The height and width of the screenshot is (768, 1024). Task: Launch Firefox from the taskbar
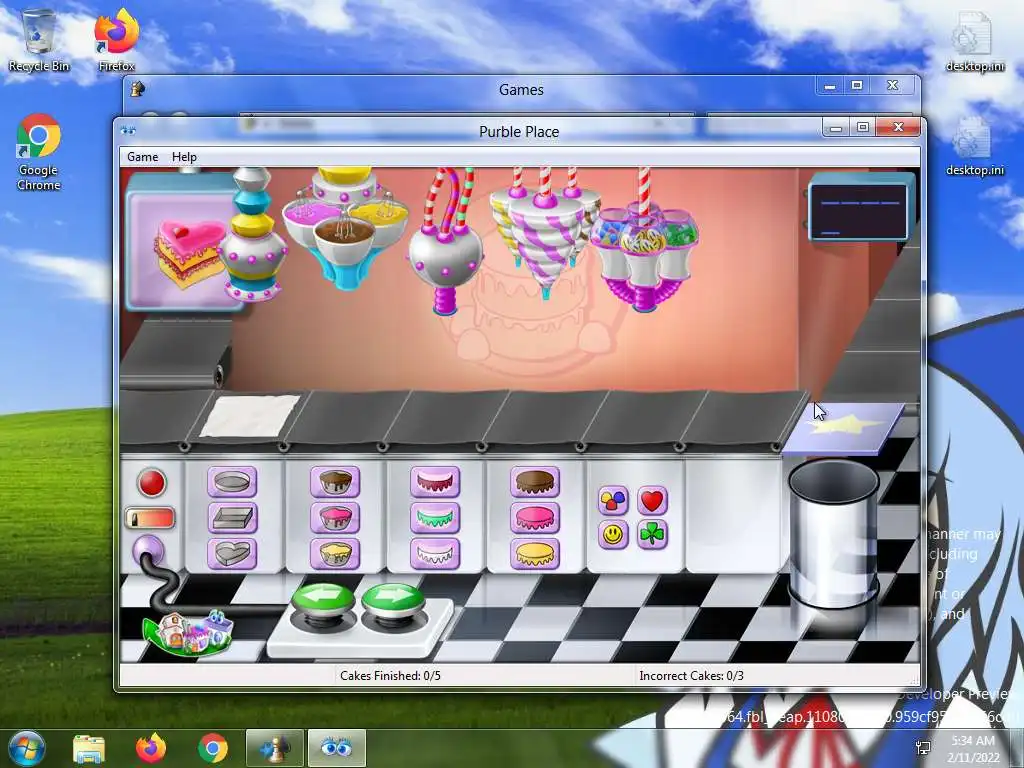(151, 748)
